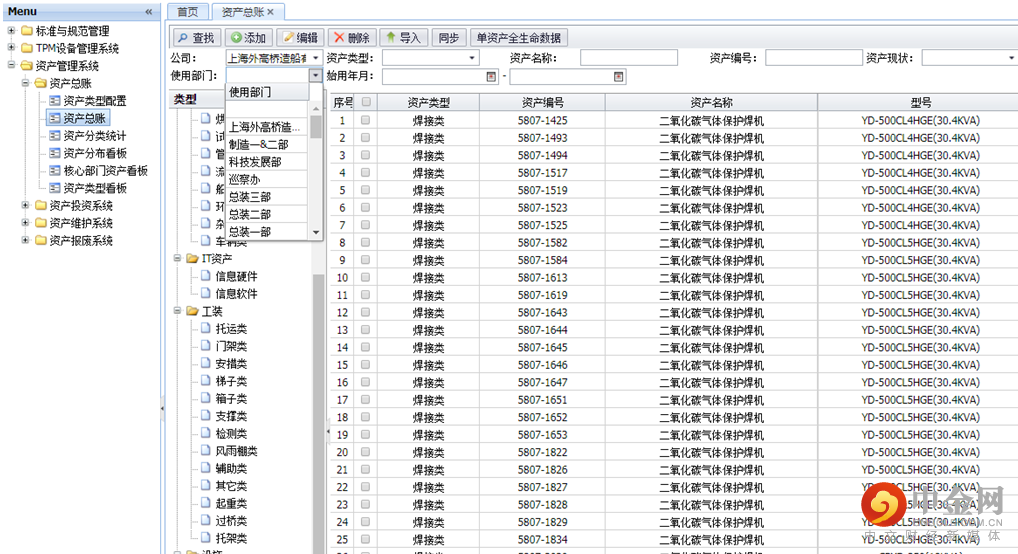Tick the checkbox for row 10 (5807-1613)
The image size is (1018, 554).
(366, 278)
